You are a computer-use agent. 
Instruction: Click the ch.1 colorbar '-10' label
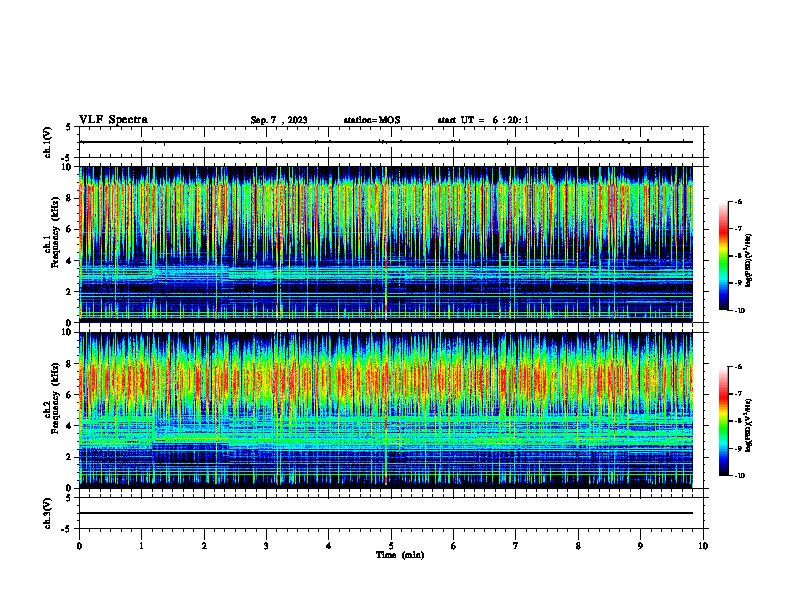tap(739, 311)
